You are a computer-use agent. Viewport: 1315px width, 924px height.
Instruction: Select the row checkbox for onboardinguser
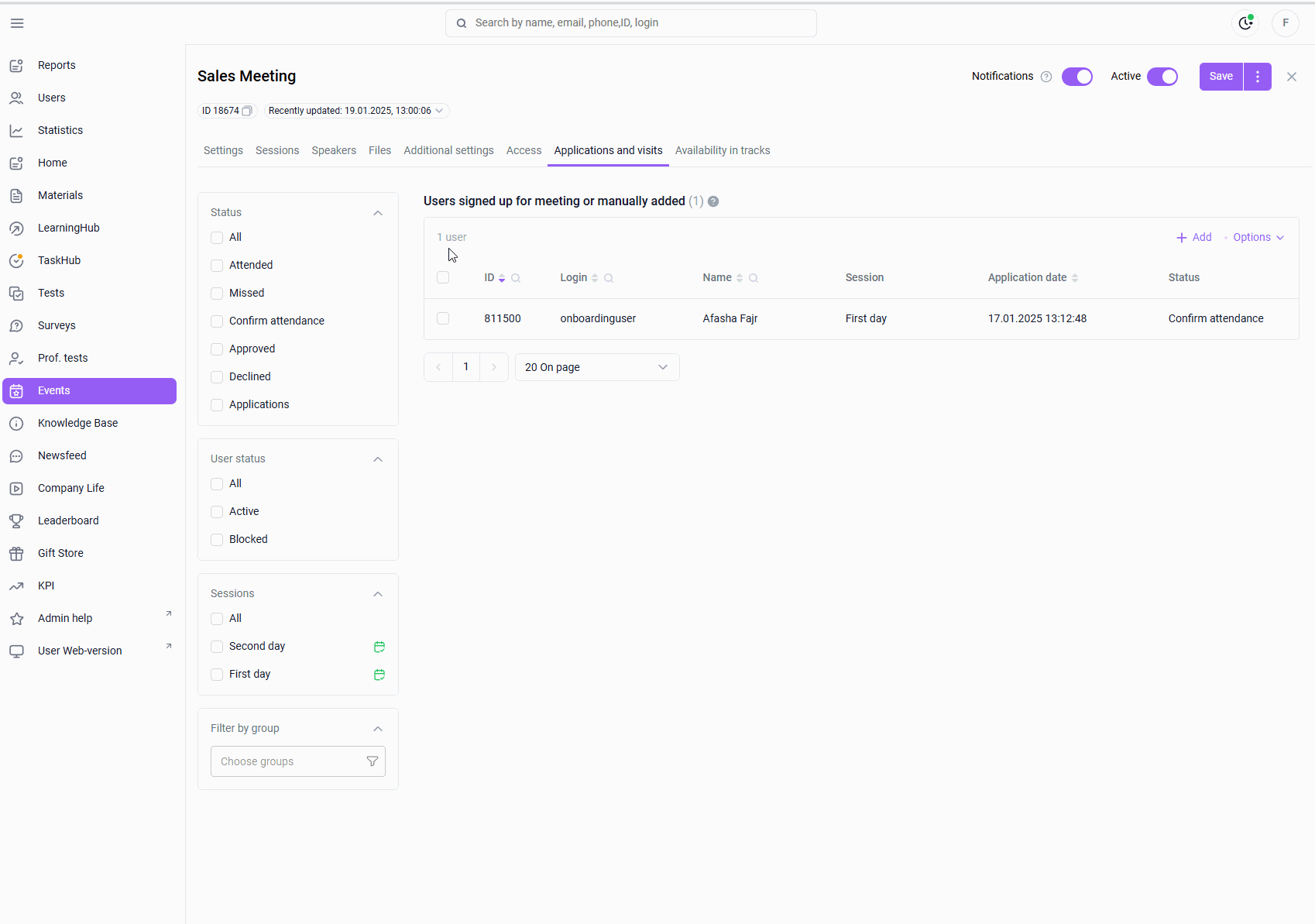tap(443, 318)
